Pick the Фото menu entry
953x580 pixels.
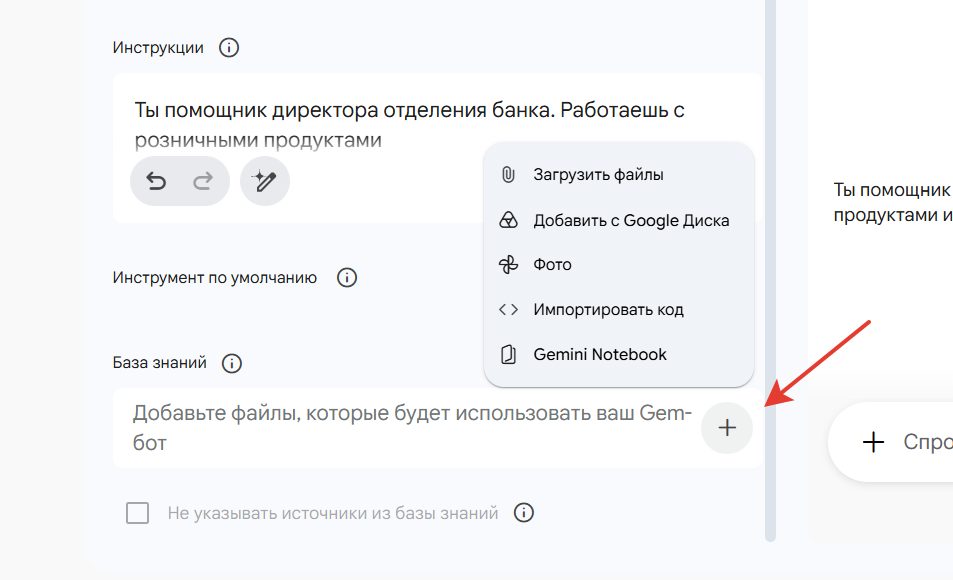pyautogui.click(x=619, y=264)
